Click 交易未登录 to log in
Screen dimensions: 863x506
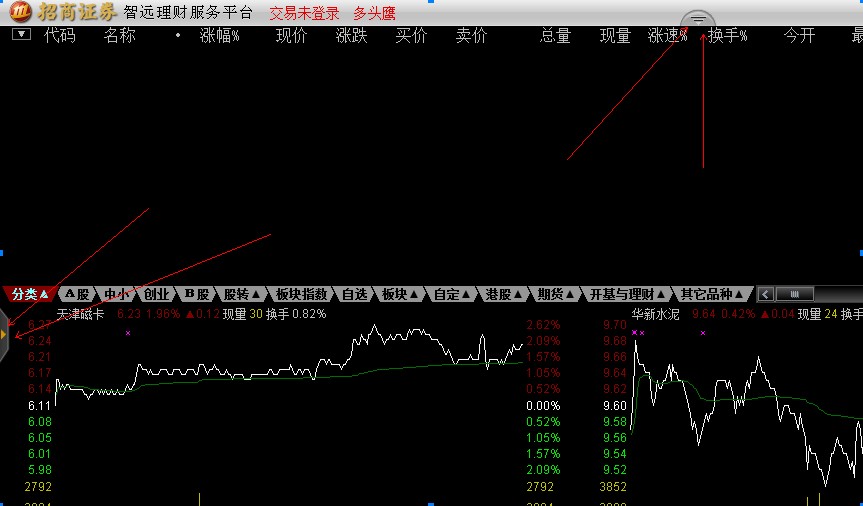click(304, 13)
